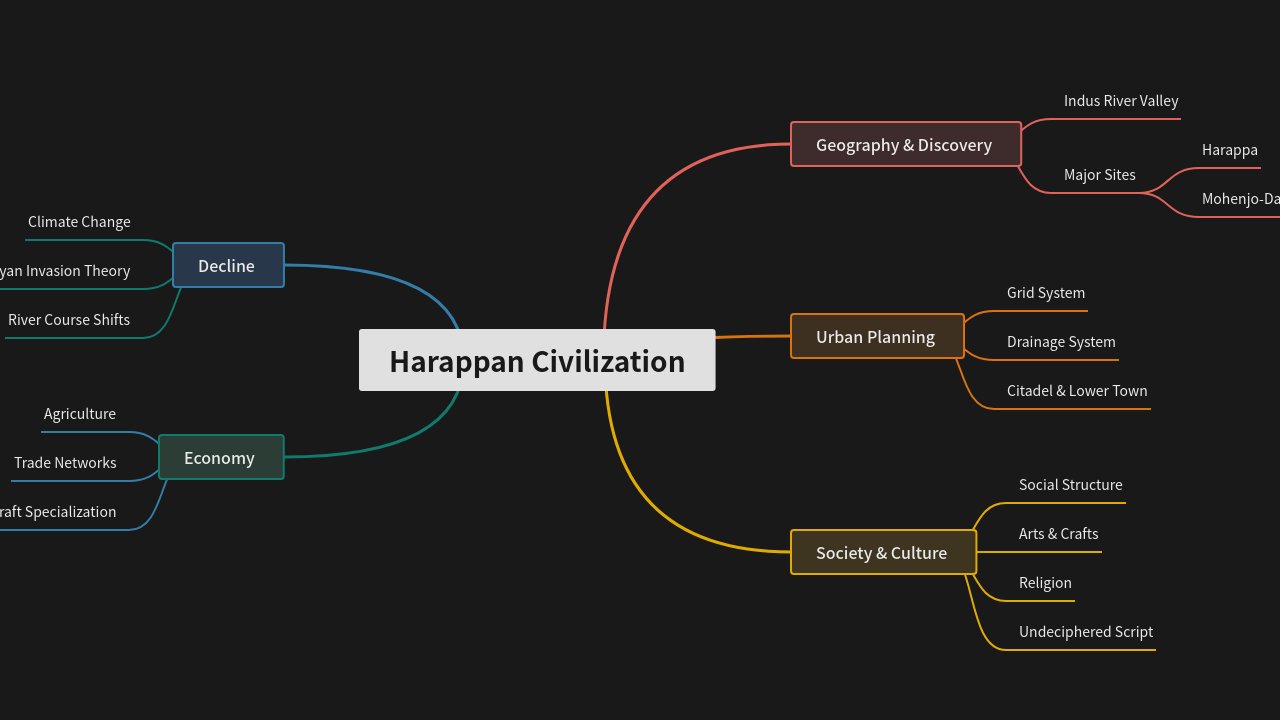1280x720 pixels.
Task: Click the Citadel & Lower Town node
Action: click(x=1077, y=390)
